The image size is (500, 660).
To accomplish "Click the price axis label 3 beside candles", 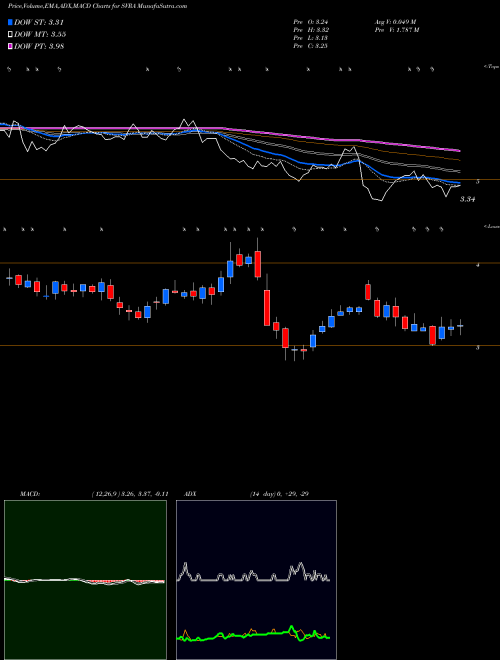I will click(477, 348).
